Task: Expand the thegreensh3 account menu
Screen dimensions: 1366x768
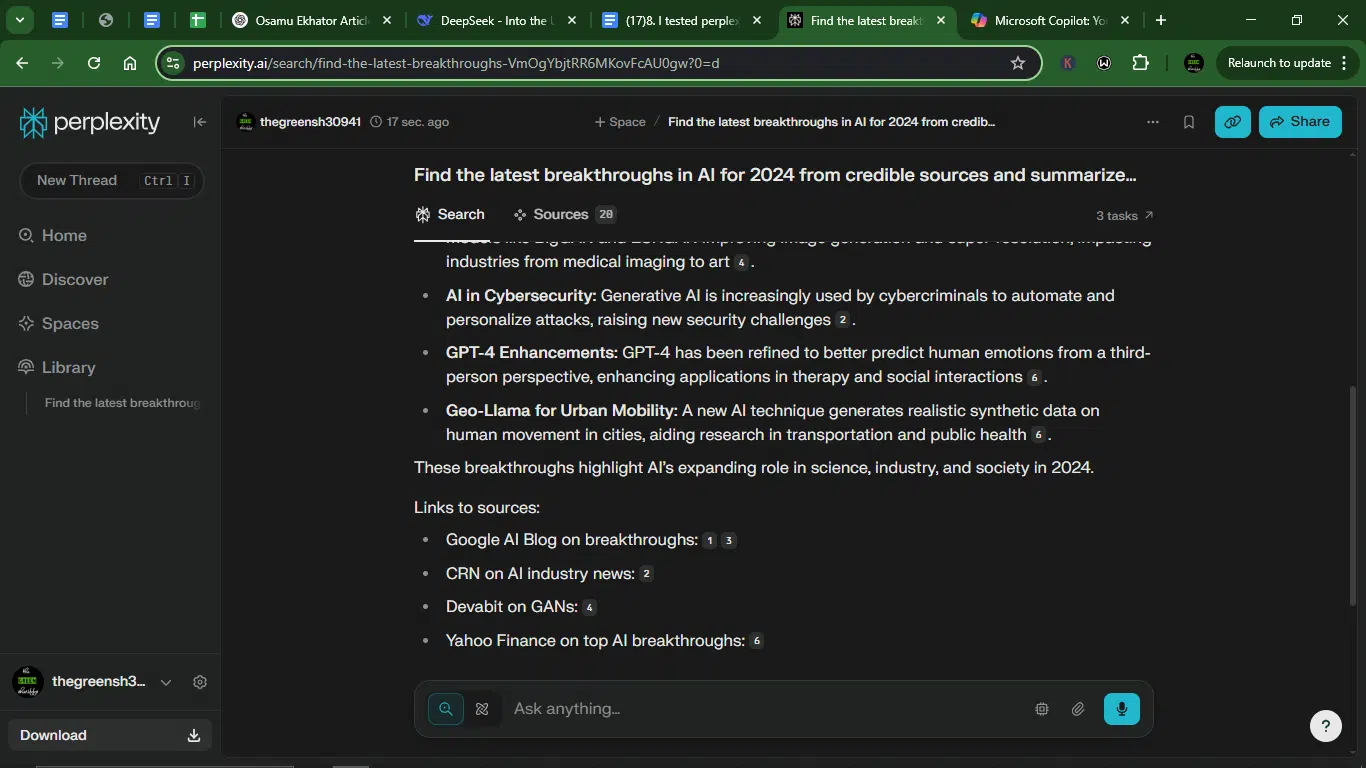Action: pos(166,682)
